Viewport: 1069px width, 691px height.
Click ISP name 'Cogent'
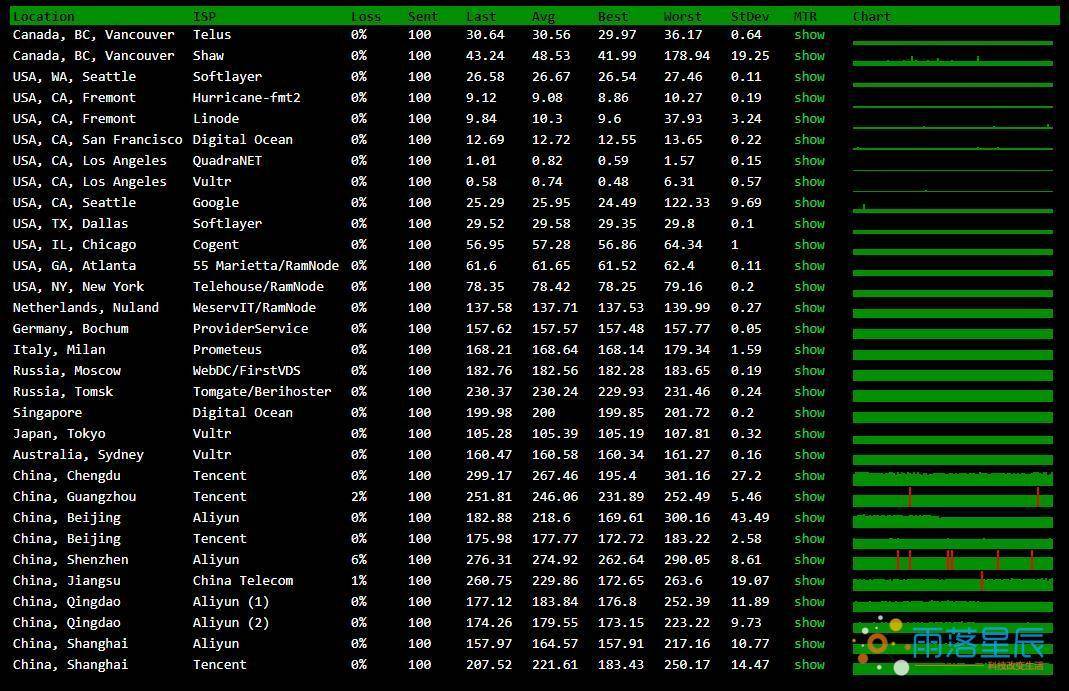pyautogui.click(x=215, y=245)
